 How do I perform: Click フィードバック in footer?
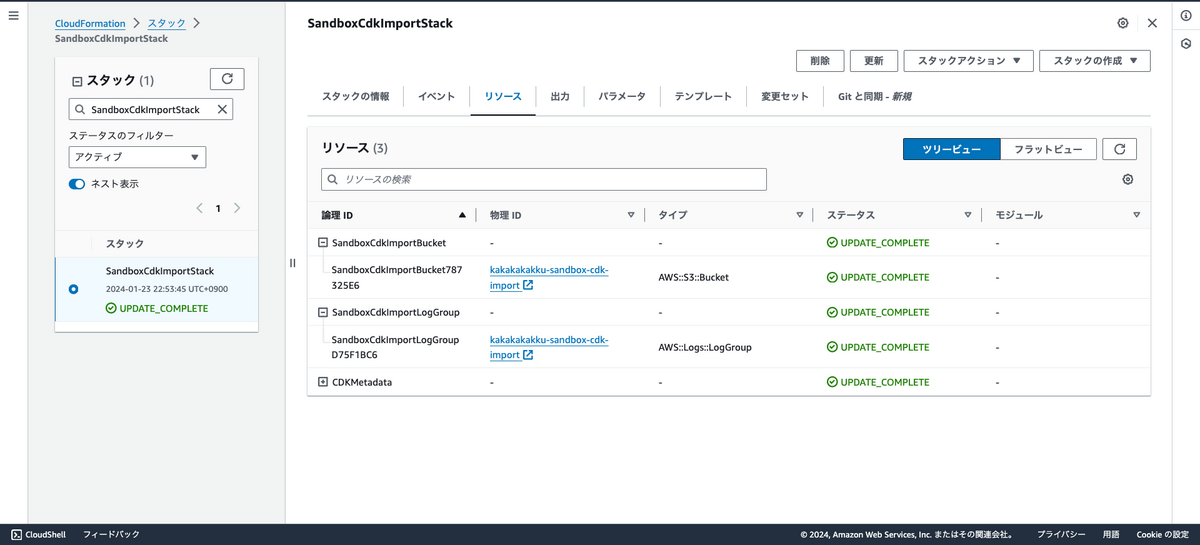(x=111, y=535)
